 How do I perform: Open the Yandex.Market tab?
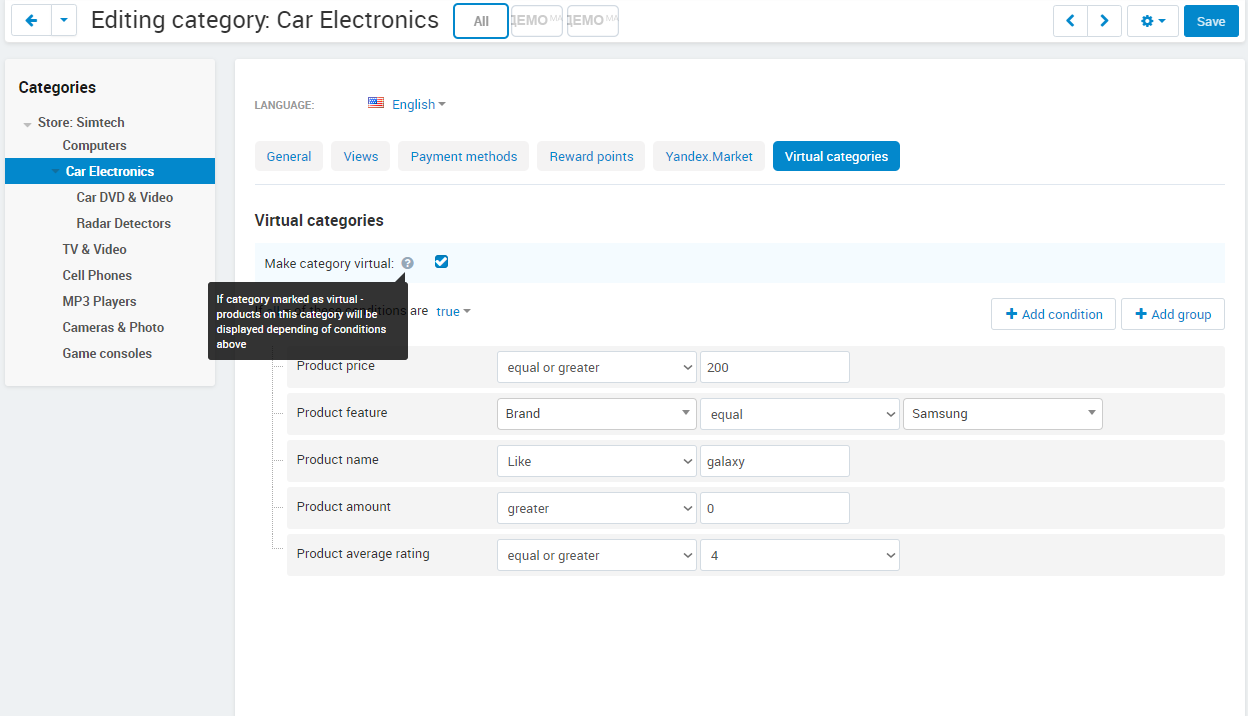point(709,156)
